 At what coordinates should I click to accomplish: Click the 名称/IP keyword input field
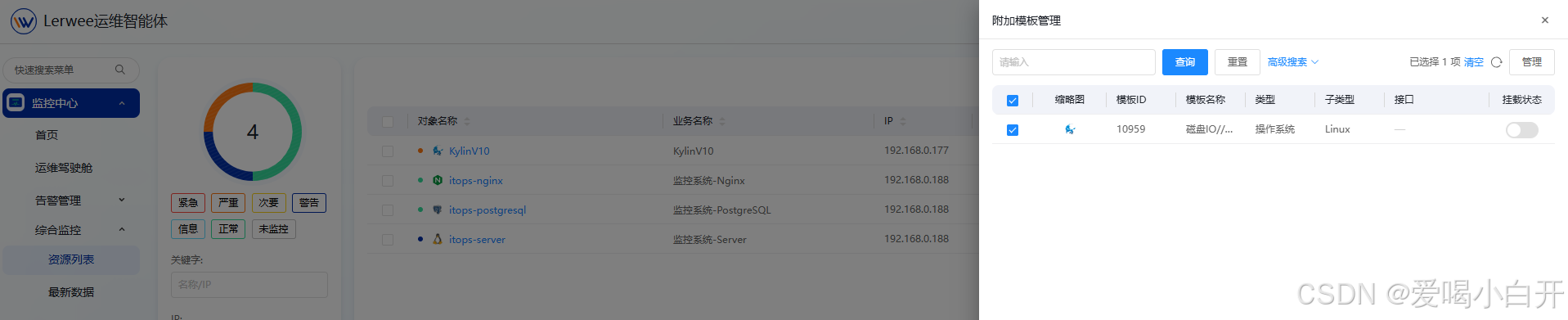(249, 285)
